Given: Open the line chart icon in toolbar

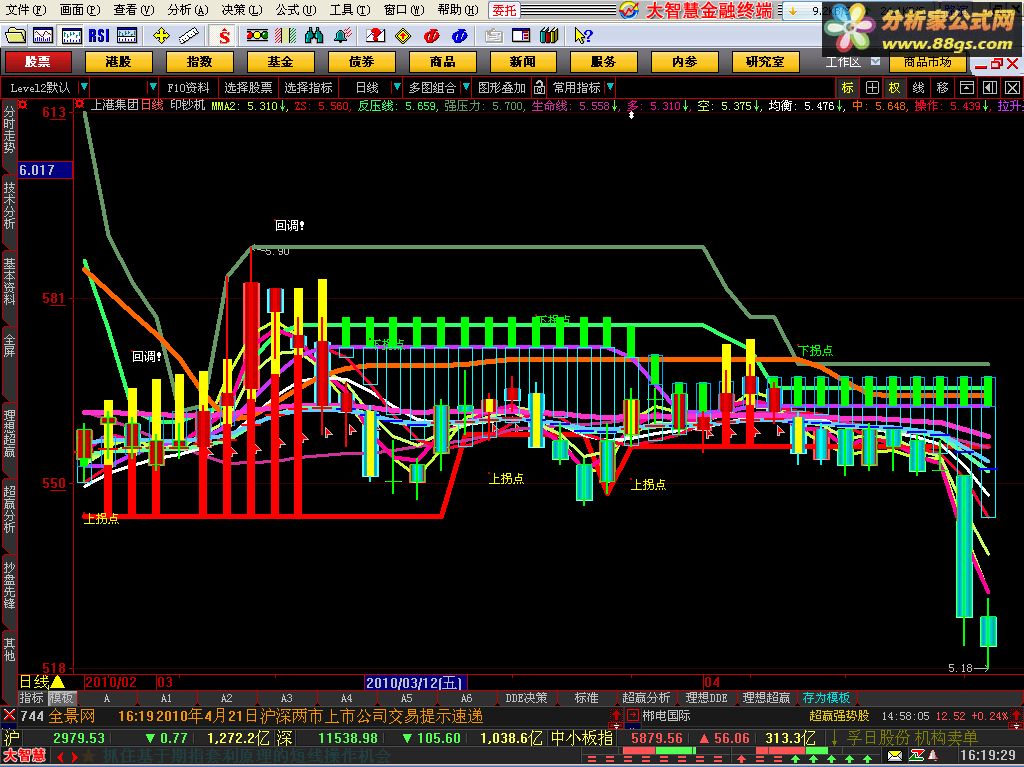Looking at the screenshot, I should 43,35.
